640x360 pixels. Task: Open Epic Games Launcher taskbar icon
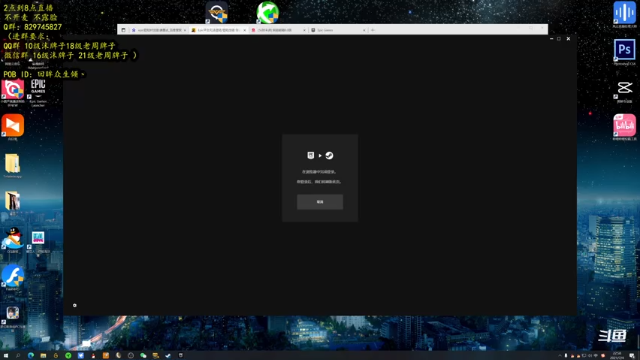[x=181, y=356]
